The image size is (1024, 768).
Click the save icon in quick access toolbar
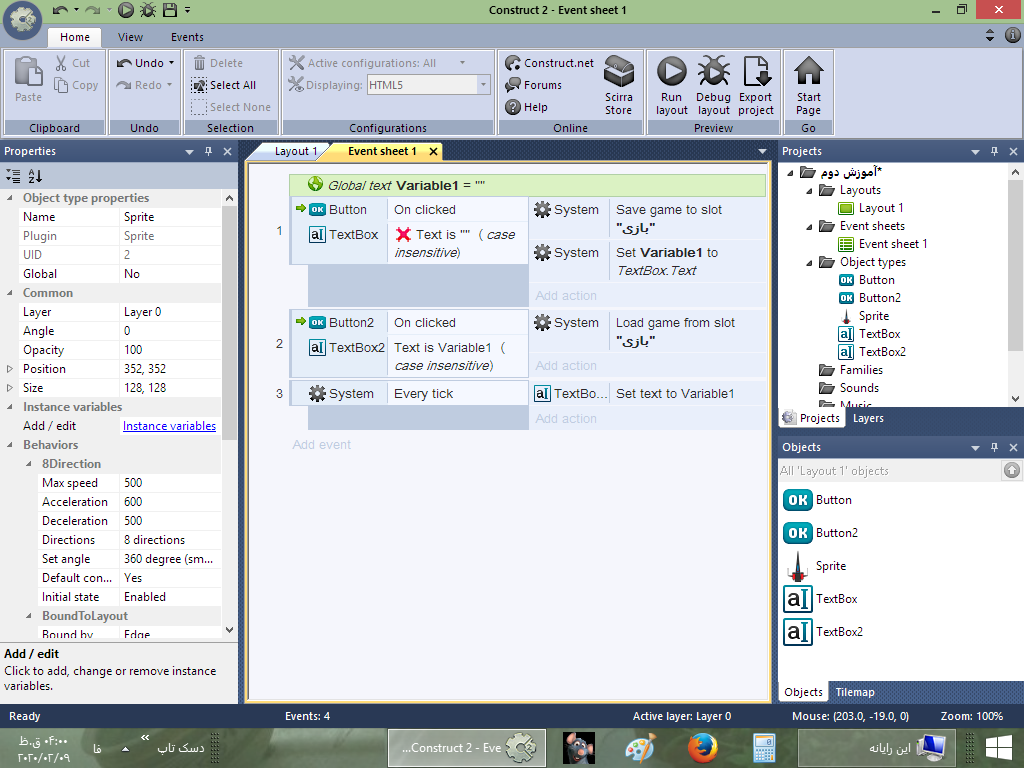point(170,10)
